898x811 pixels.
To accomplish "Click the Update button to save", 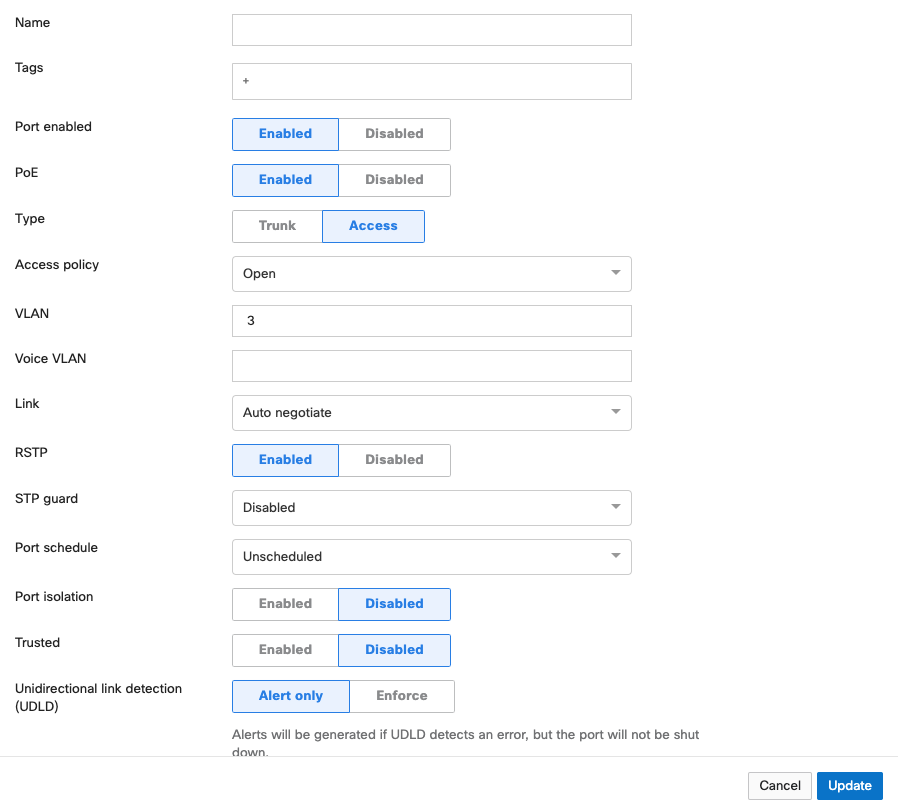I will click(849, 786).
